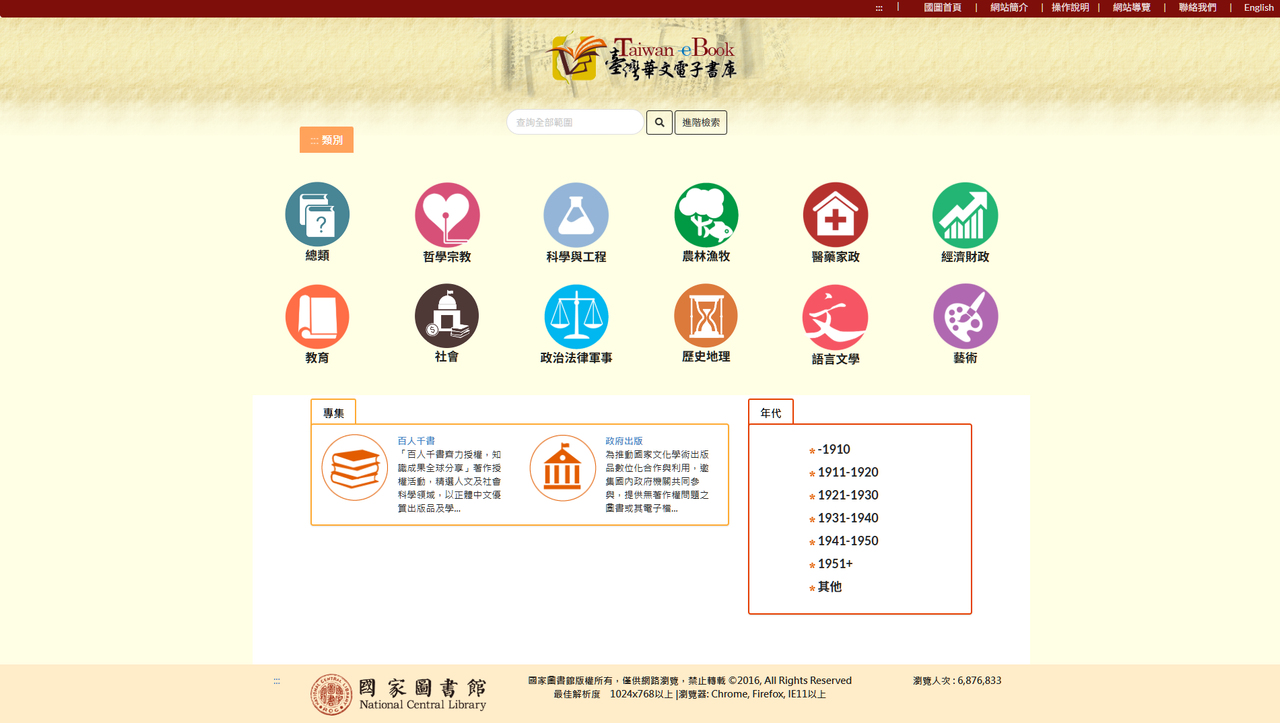Browse books from the -1910 era
Viewport: 1280px width, 723px height.
coord(834,450)
